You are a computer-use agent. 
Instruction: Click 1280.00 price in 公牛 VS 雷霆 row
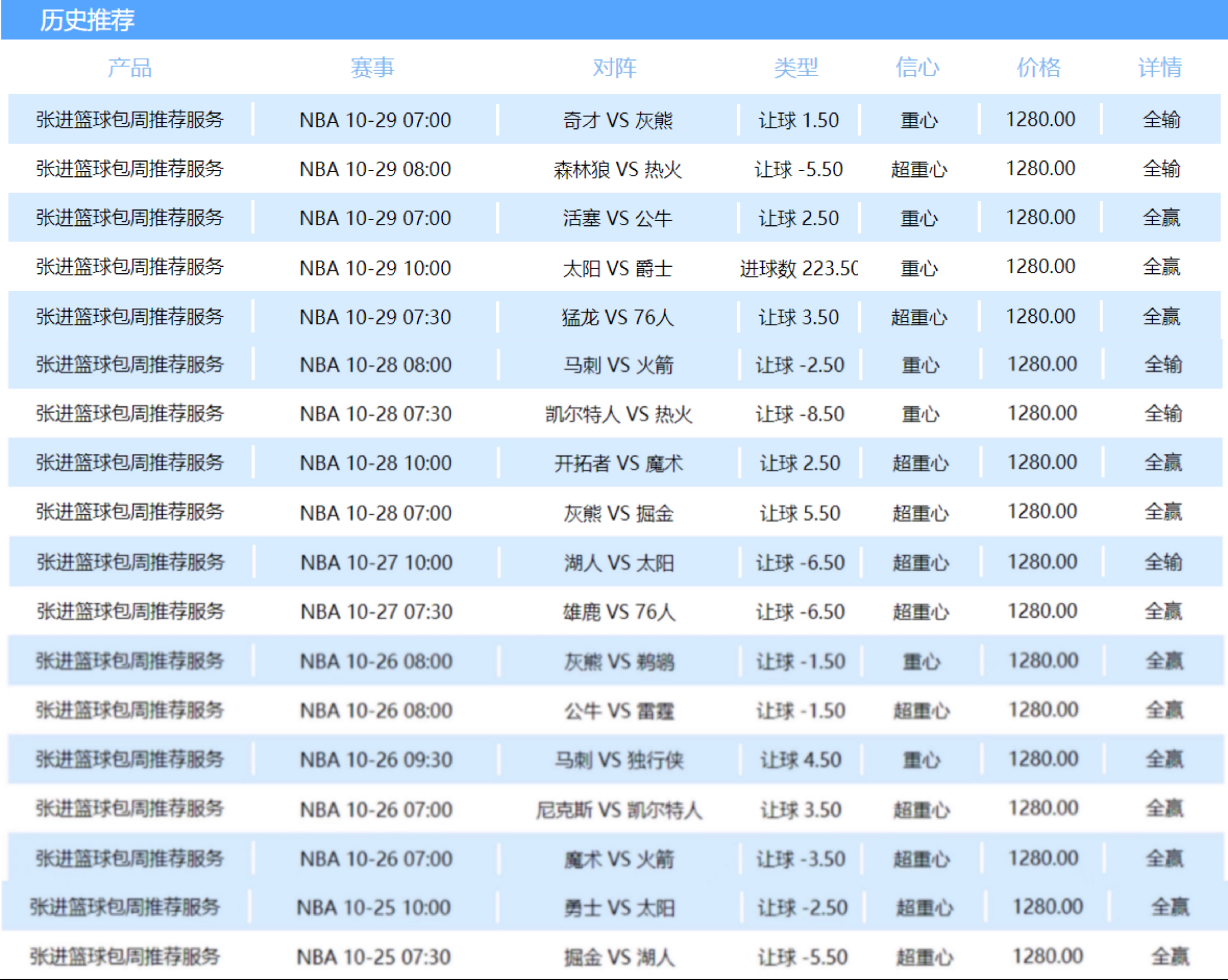pyautogui.click(x=1044, y=710)
